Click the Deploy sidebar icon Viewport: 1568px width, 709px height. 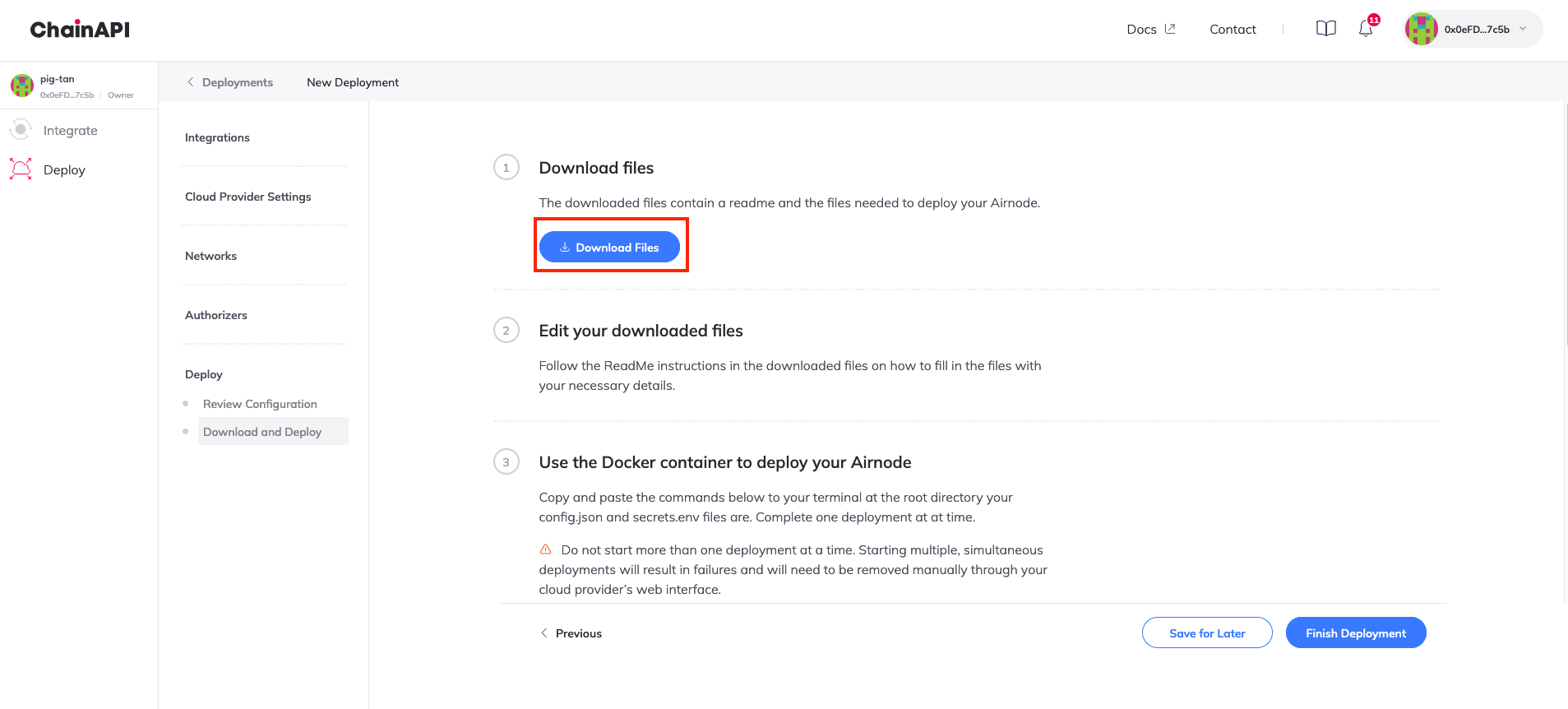click(x=21, y=169)
